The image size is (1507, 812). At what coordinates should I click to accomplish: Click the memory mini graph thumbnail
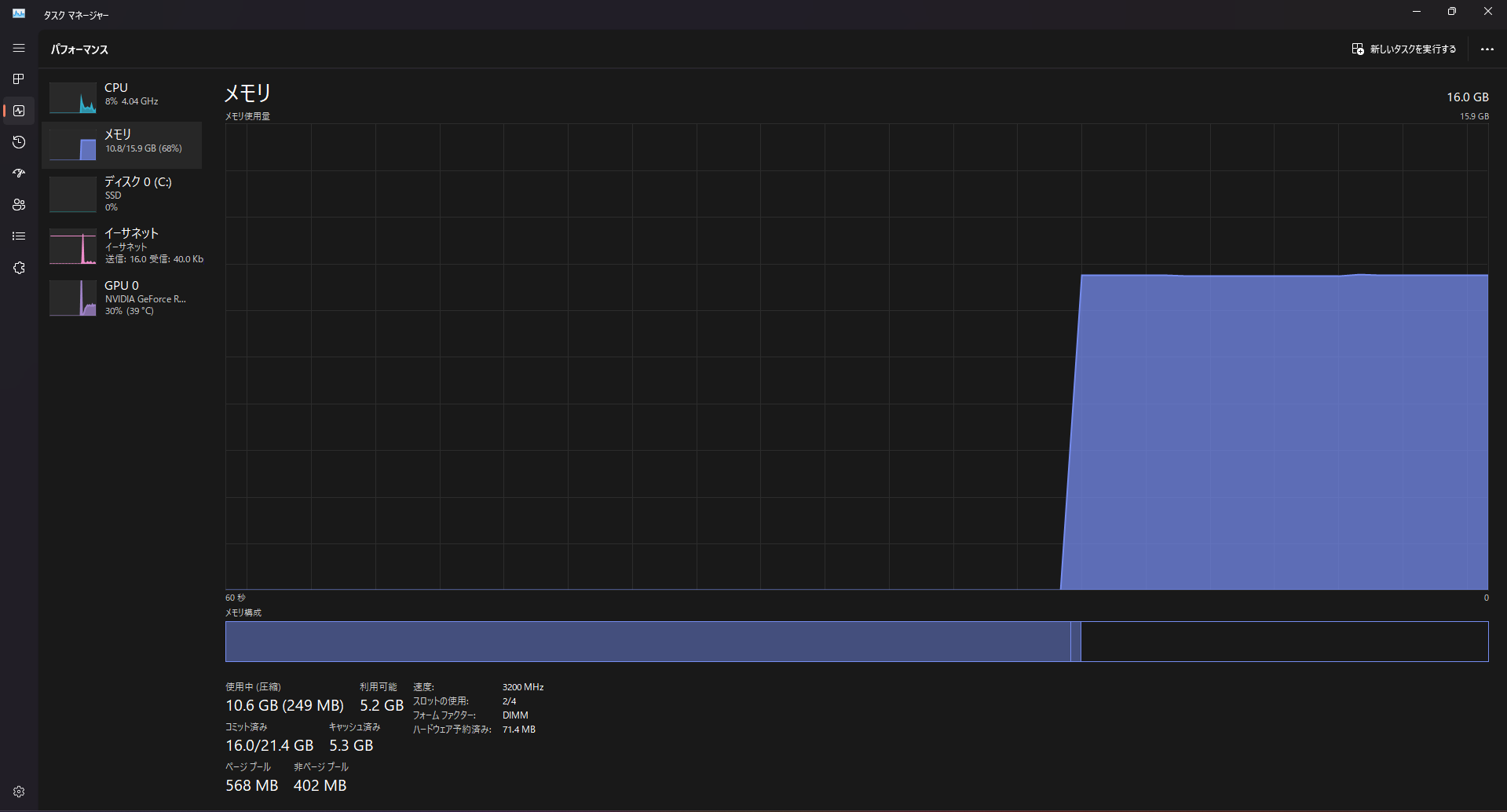73,145
